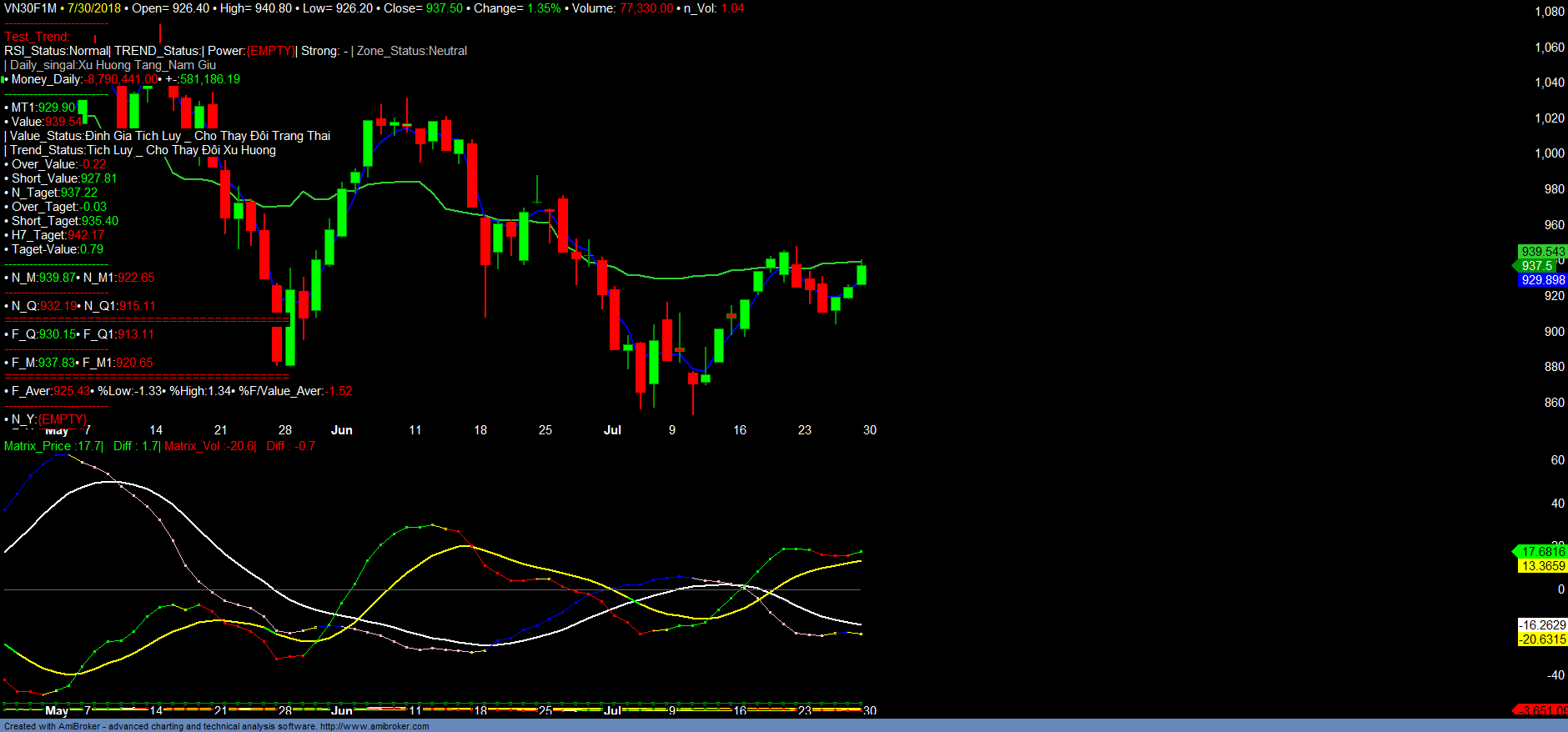The image size is (1568, 732).
Task: Select the 30 date label under the price chart
Action: click(x=869, y=430)
